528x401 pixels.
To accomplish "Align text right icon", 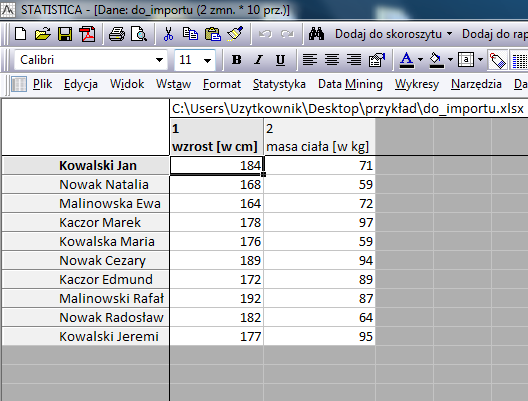I will 354,60.
